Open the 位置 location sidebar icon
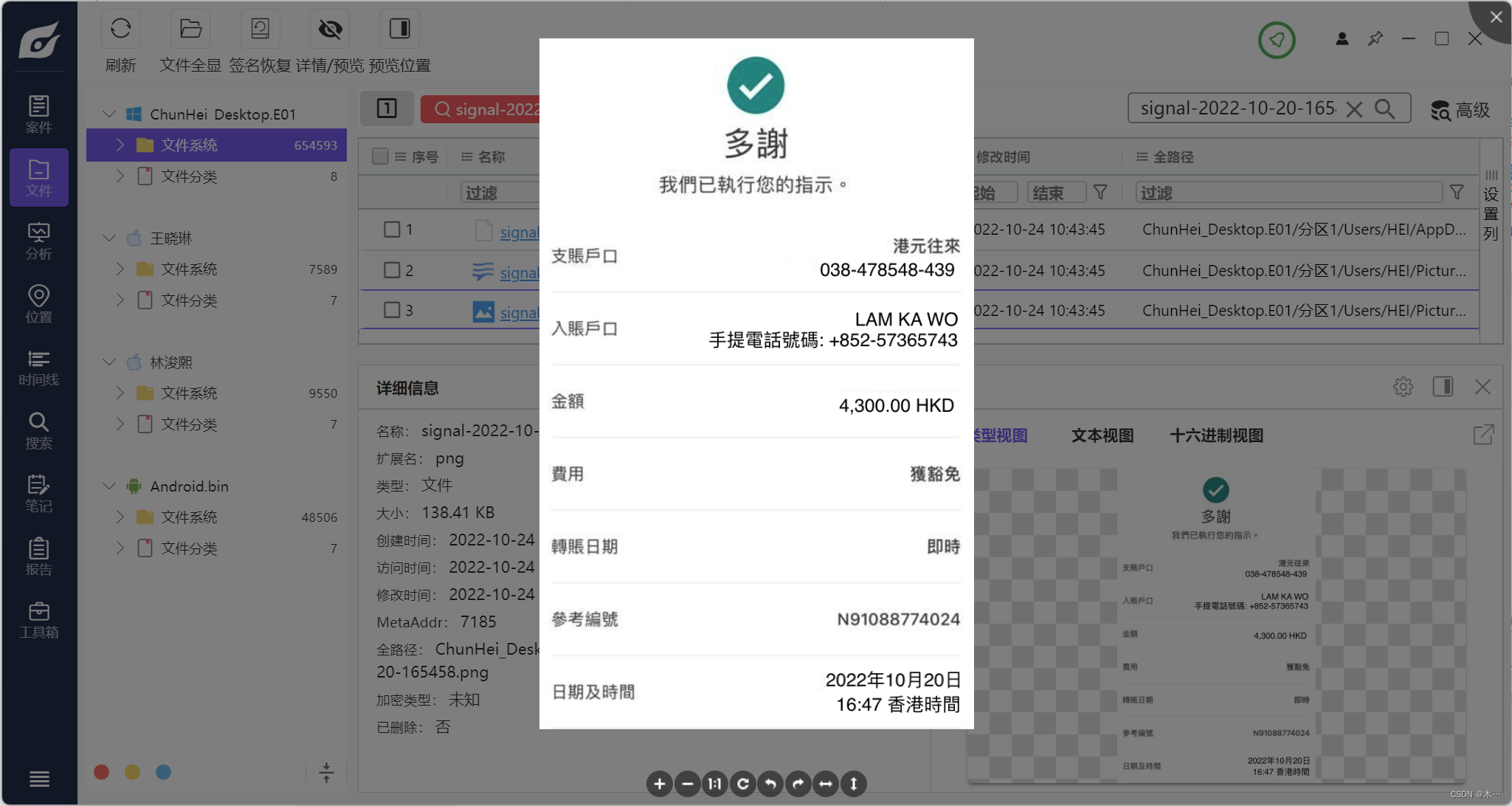This screenshot has height=806, width=1512. (x=38, y=304)
